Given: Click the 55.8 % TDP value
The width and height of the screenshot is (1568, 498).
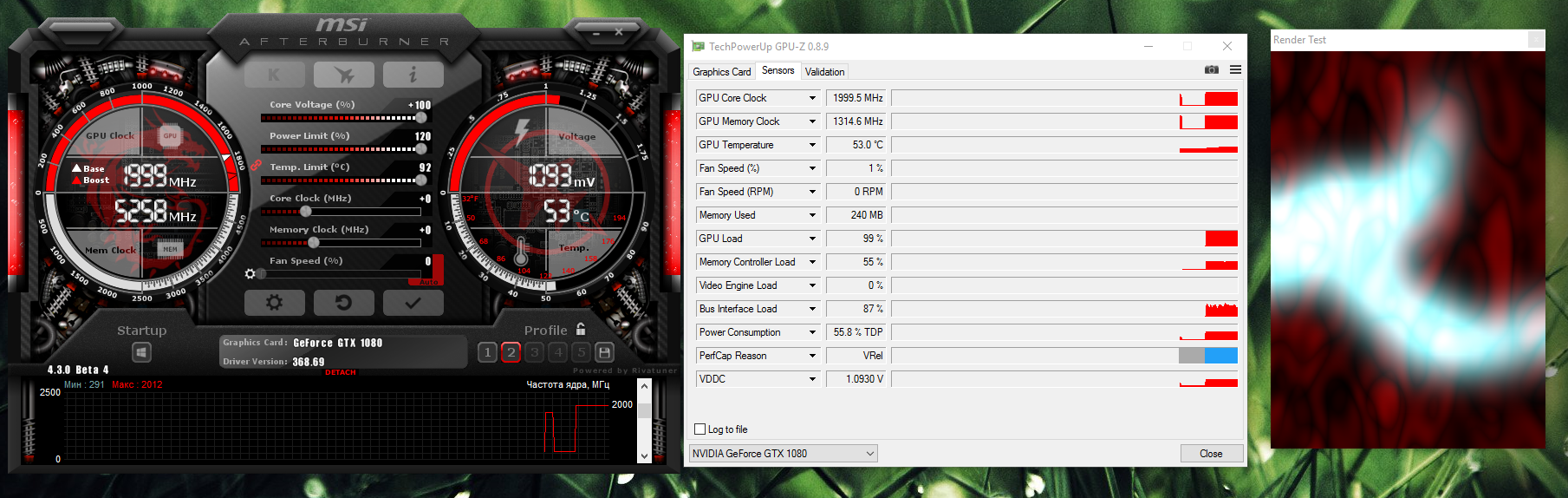Looking at the screenshot, I should pos(856,332).
